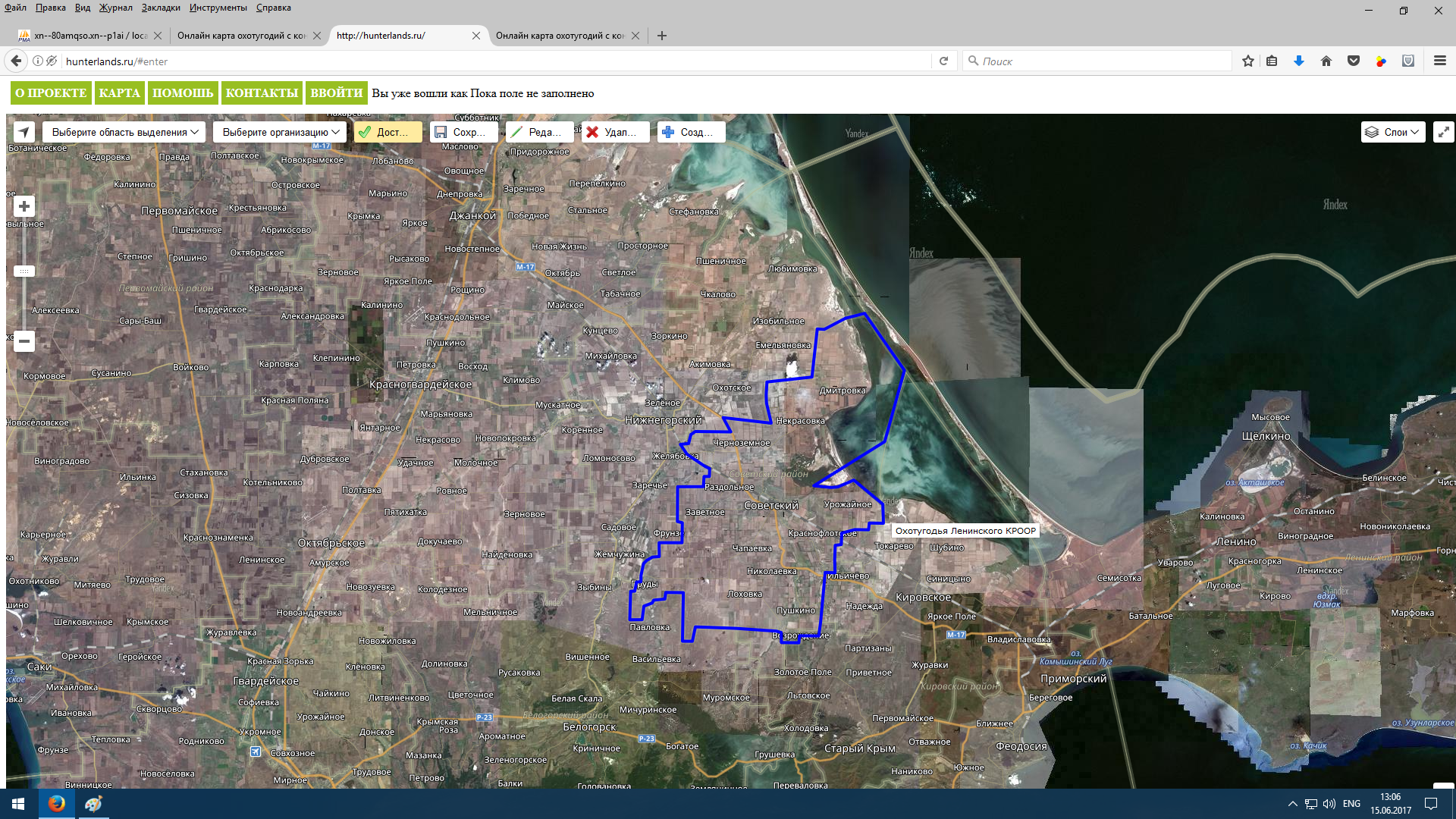This screenshot has width=1456, height=819.
Task: Open the Закладки menu
Action: 160,8
